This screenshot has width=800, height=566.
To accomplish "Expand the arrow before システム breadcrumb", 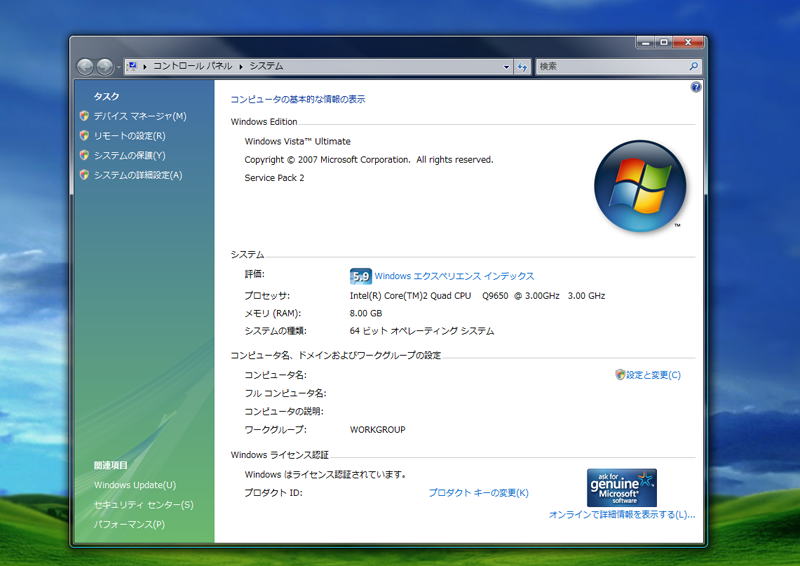I will [x=241, y=66].
